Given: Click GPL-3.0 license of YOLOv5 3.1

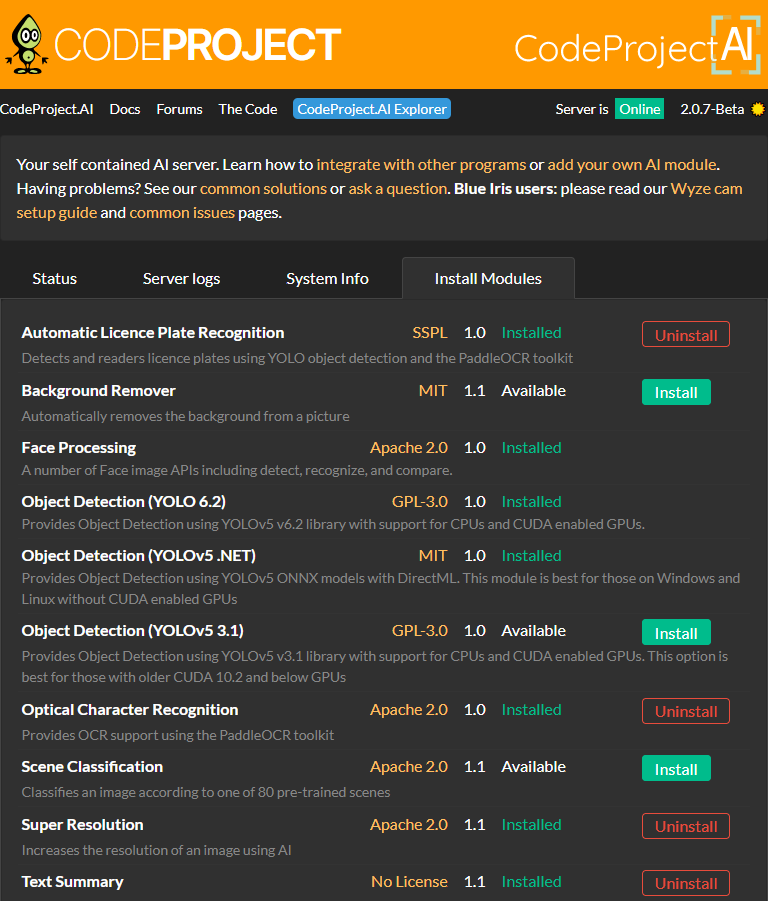Looking at the screenshot, I should [x=420, y=630].
